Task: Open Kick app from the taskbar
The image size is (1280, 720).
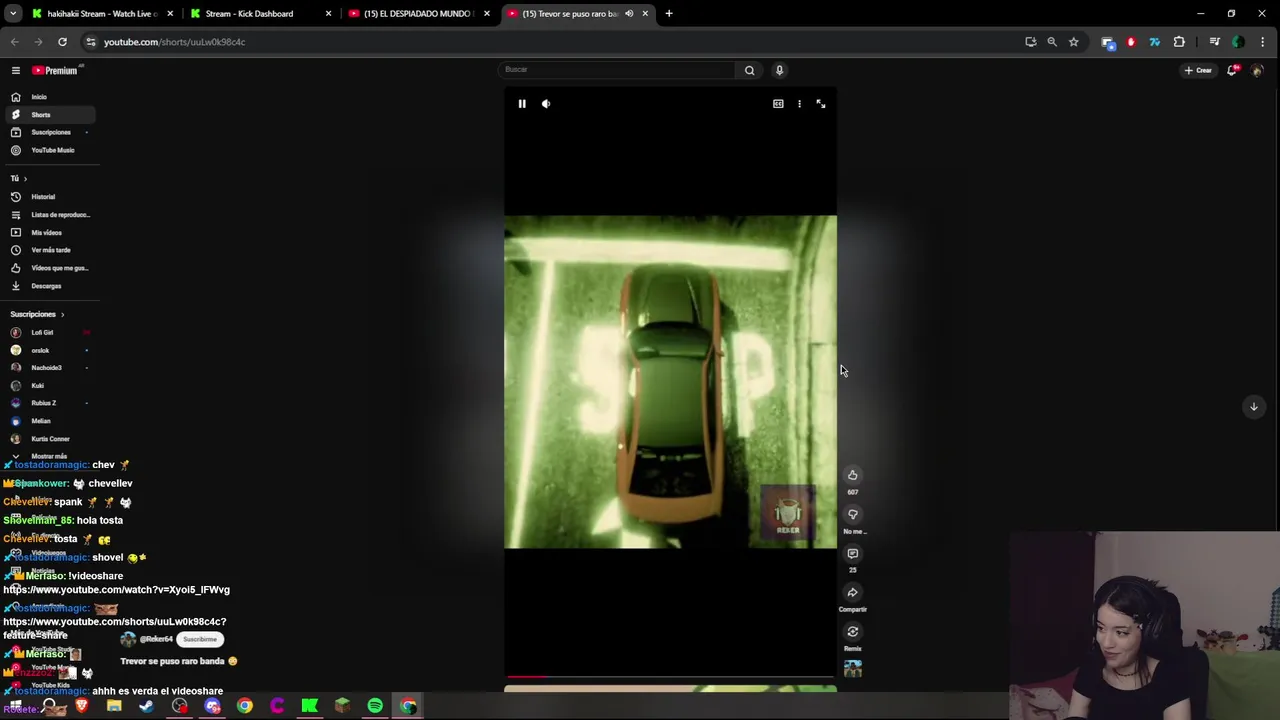Action: 310,706
